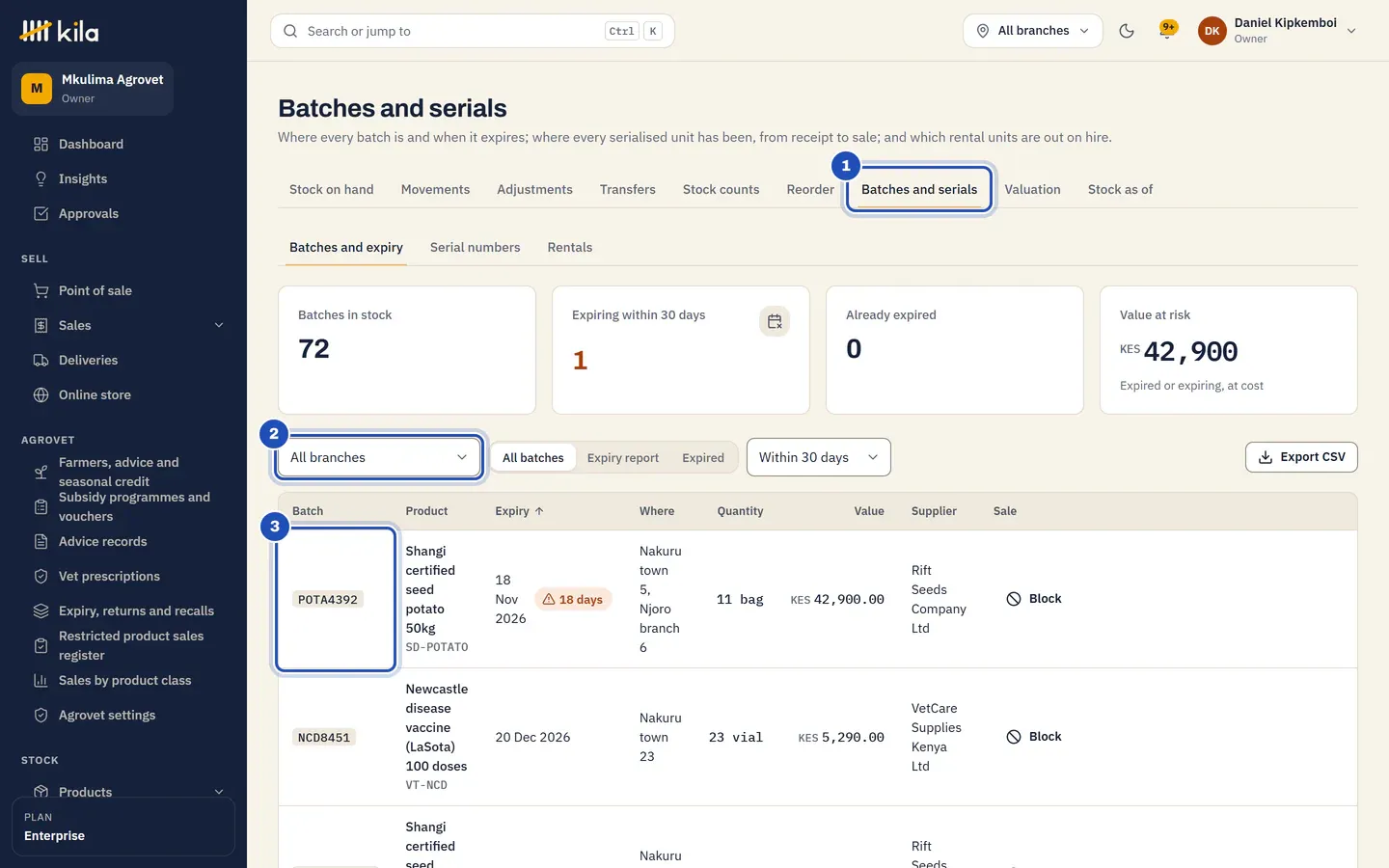Expand the Products sidebar submenu
Image resolution: width=1389 pixels, height=868 pixels.
pos(219,792)
